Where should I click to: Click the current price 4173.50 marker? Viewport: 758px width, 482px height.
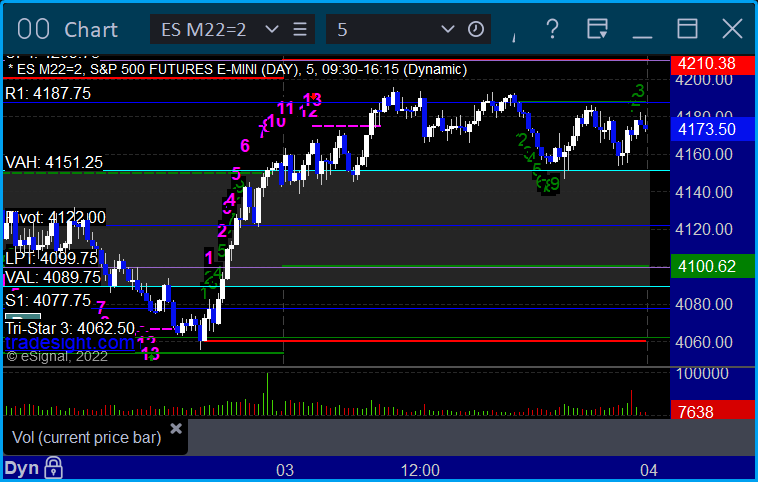[712, 129]
